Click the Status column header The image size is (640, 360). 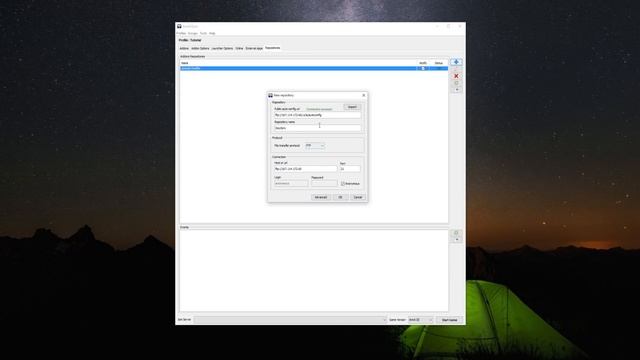coord(439,63)
